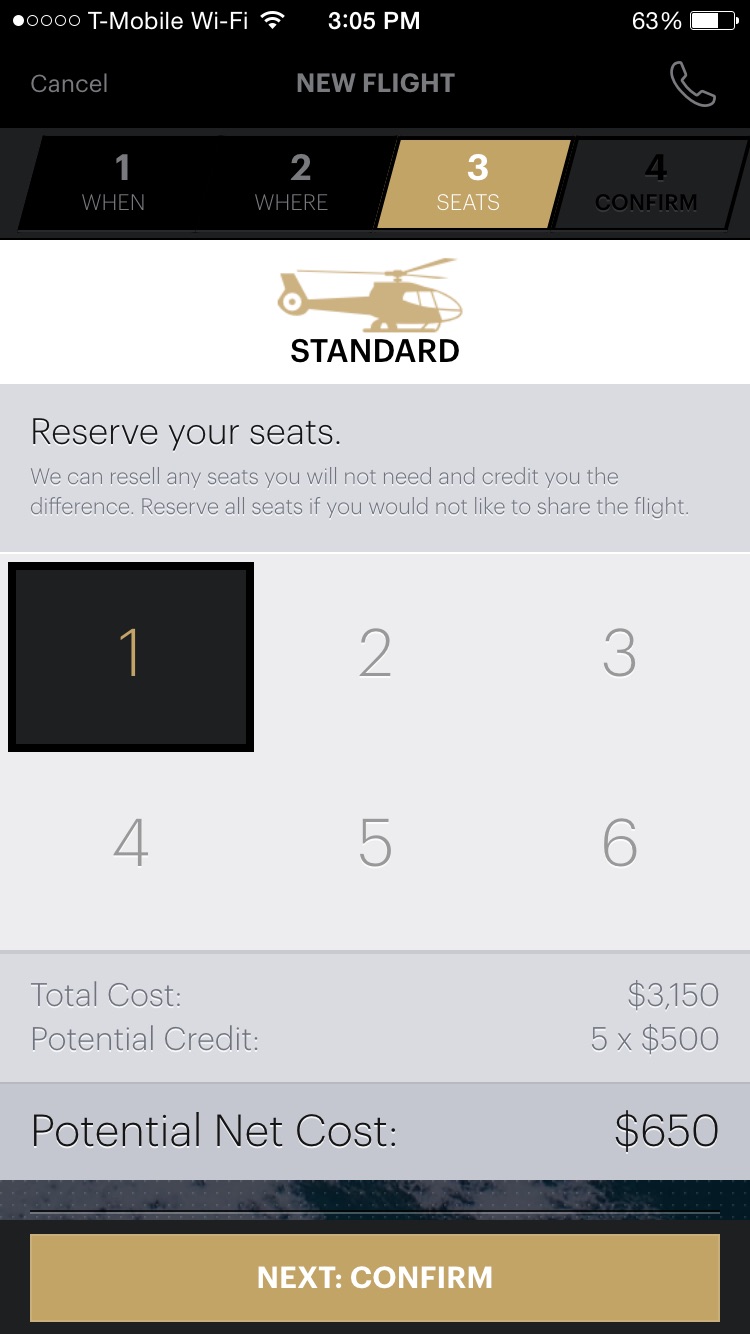This screenshot has height=1334, width=750.
Task: Deselect seat number 1
Action: [131, 656]
